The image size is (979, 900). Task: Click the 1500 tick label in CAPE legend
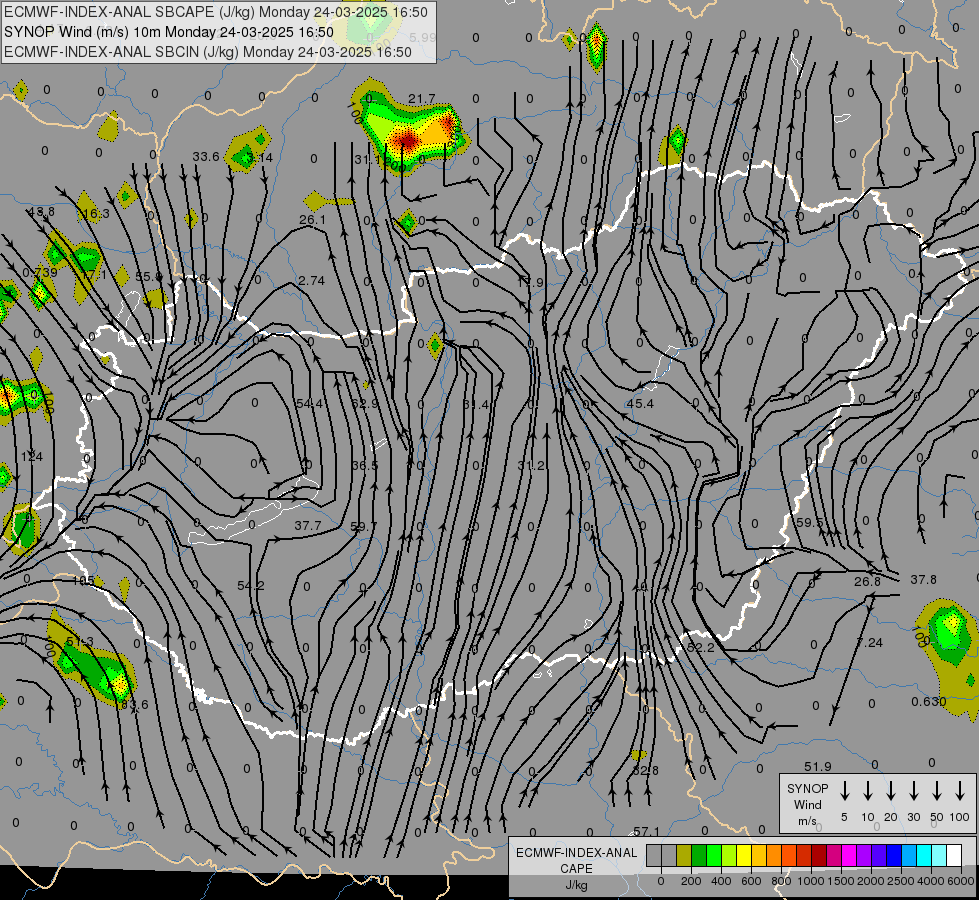point(841,881)
